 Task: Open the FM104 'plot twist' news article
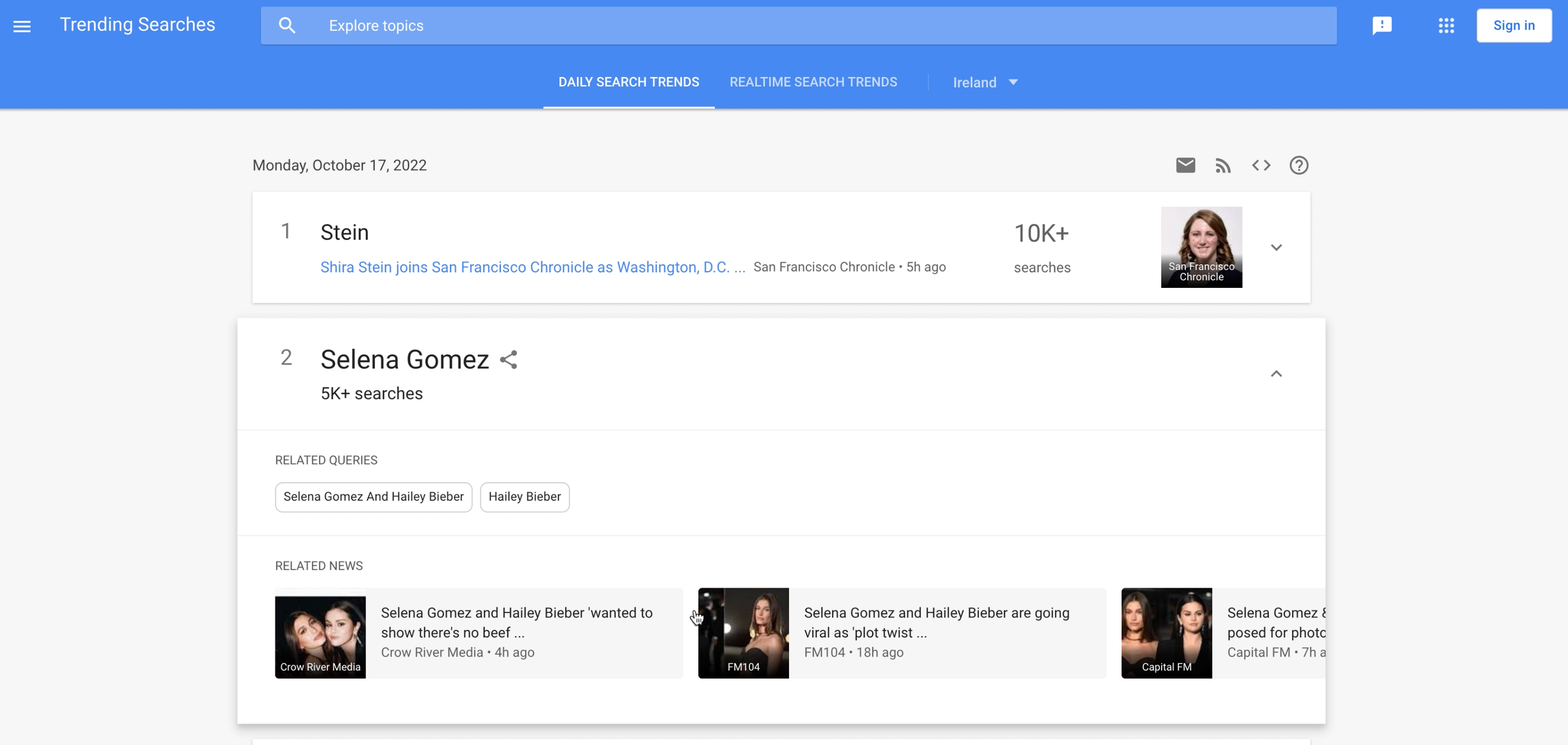coord(901,633)
